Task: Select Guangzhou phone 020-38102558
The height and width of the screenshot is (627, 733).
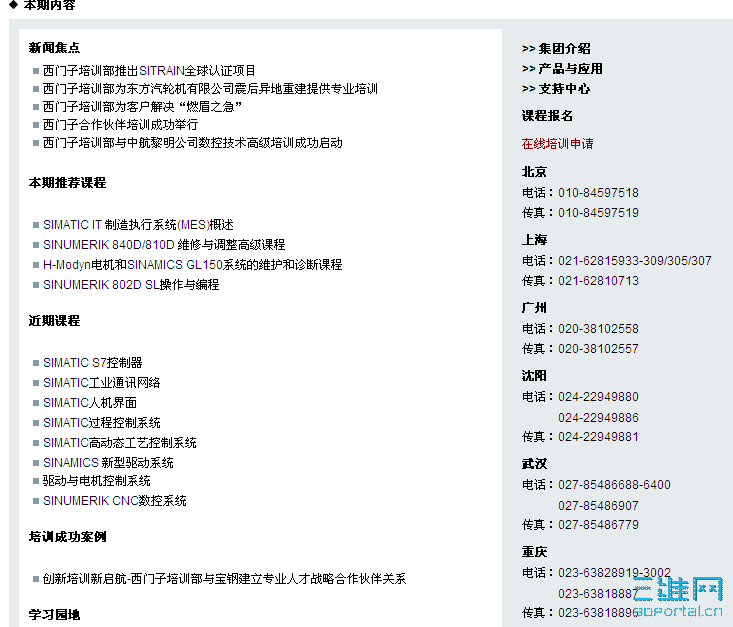Action: pyautogui.click(x=598, y=329)
